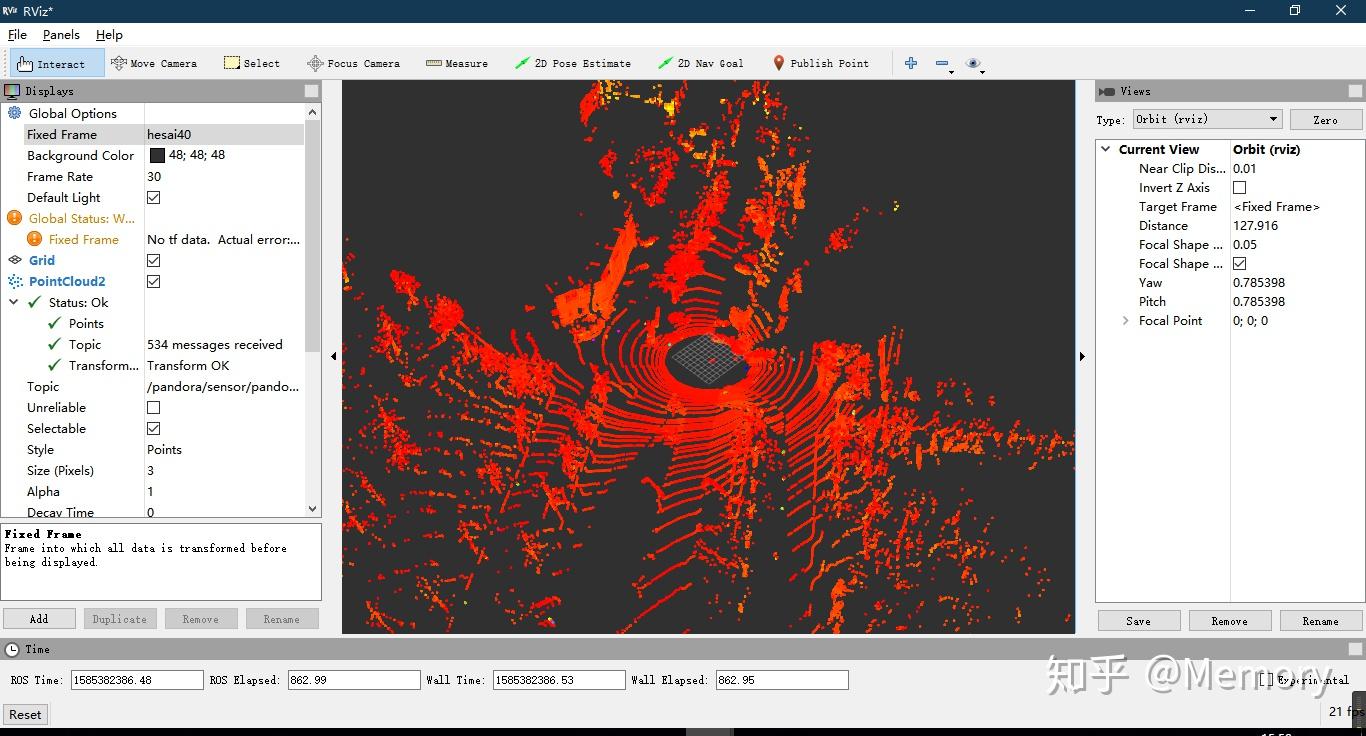Viewport: 1366px width, 736px height.
Task: Uncheck the PointCloud2 display checkbox
Action: tap(154, 282)
